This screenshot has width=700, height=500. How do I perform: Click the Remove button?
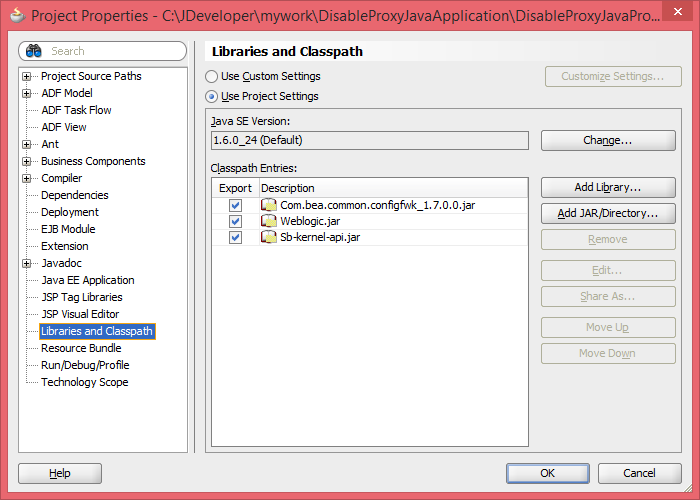(608, 239)
